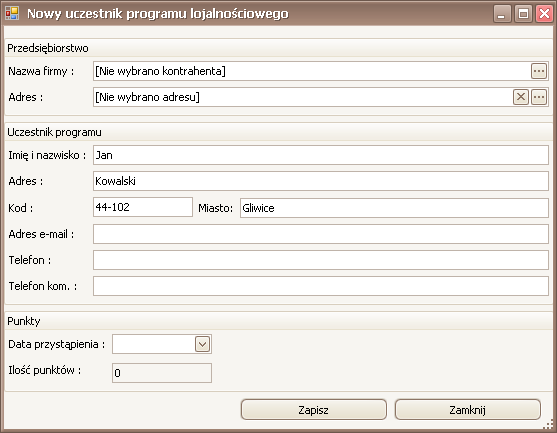
Task: Click the Miasto field showing Gliwice
Action: pyautogui.click(x=394, y=208)
